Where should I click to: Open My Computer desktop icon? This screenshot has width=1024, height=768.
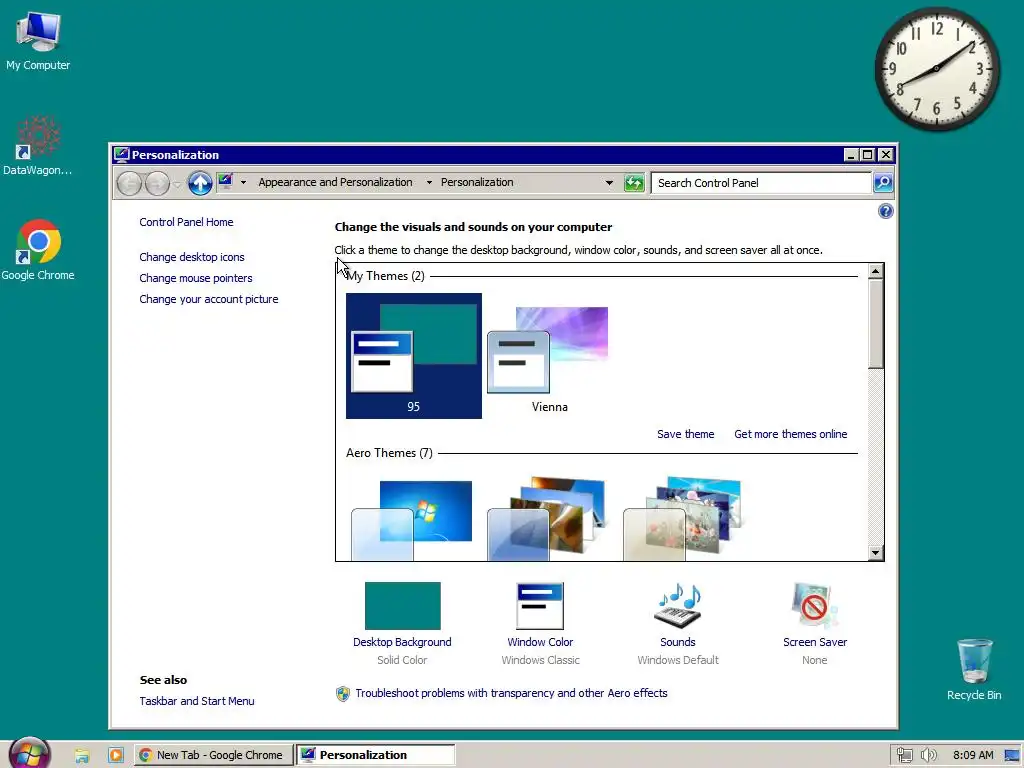(38, 40)
